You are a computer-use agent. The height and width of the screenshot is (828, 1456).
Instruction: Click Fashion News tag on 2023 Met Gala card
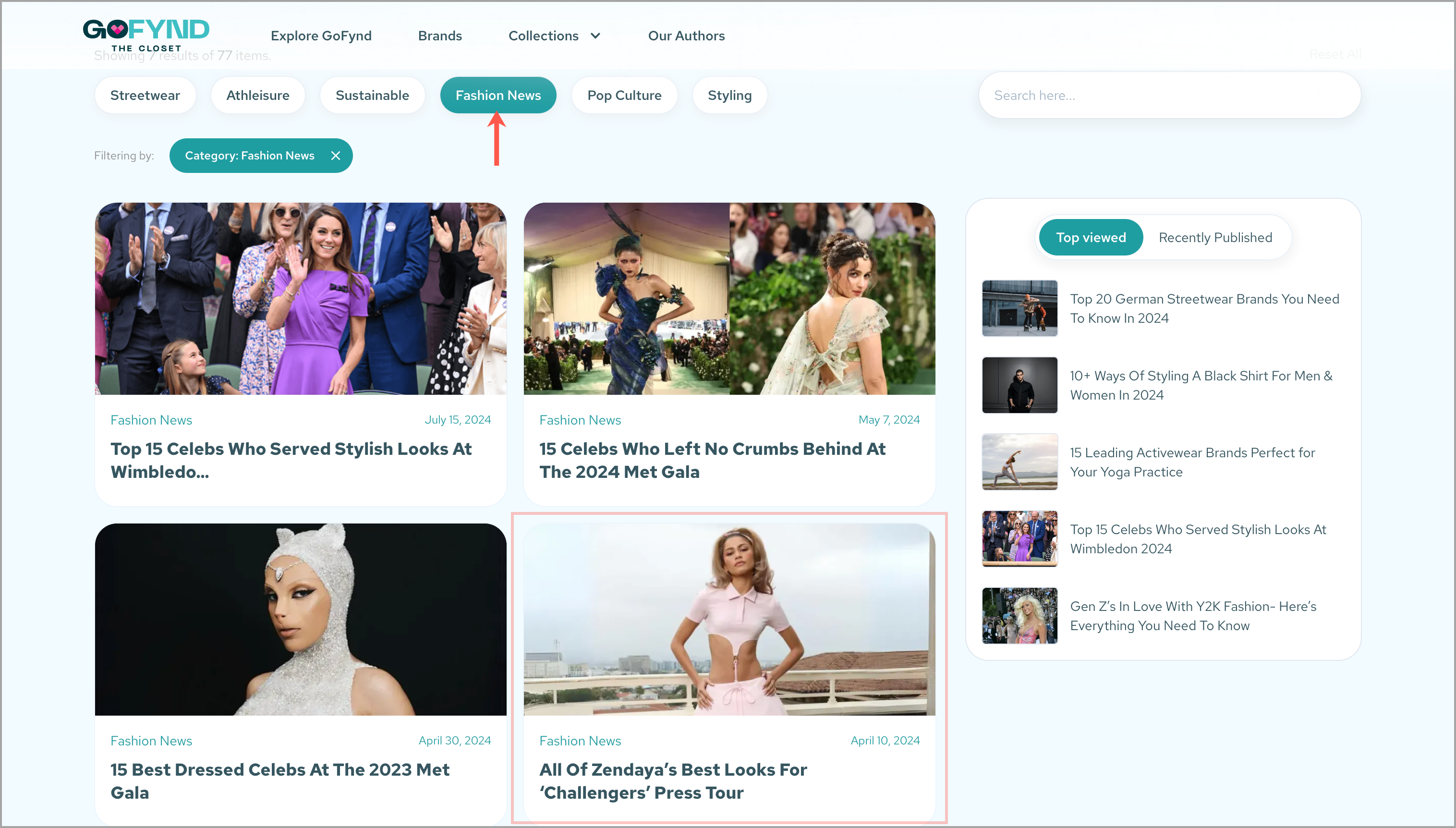point(151,741)
